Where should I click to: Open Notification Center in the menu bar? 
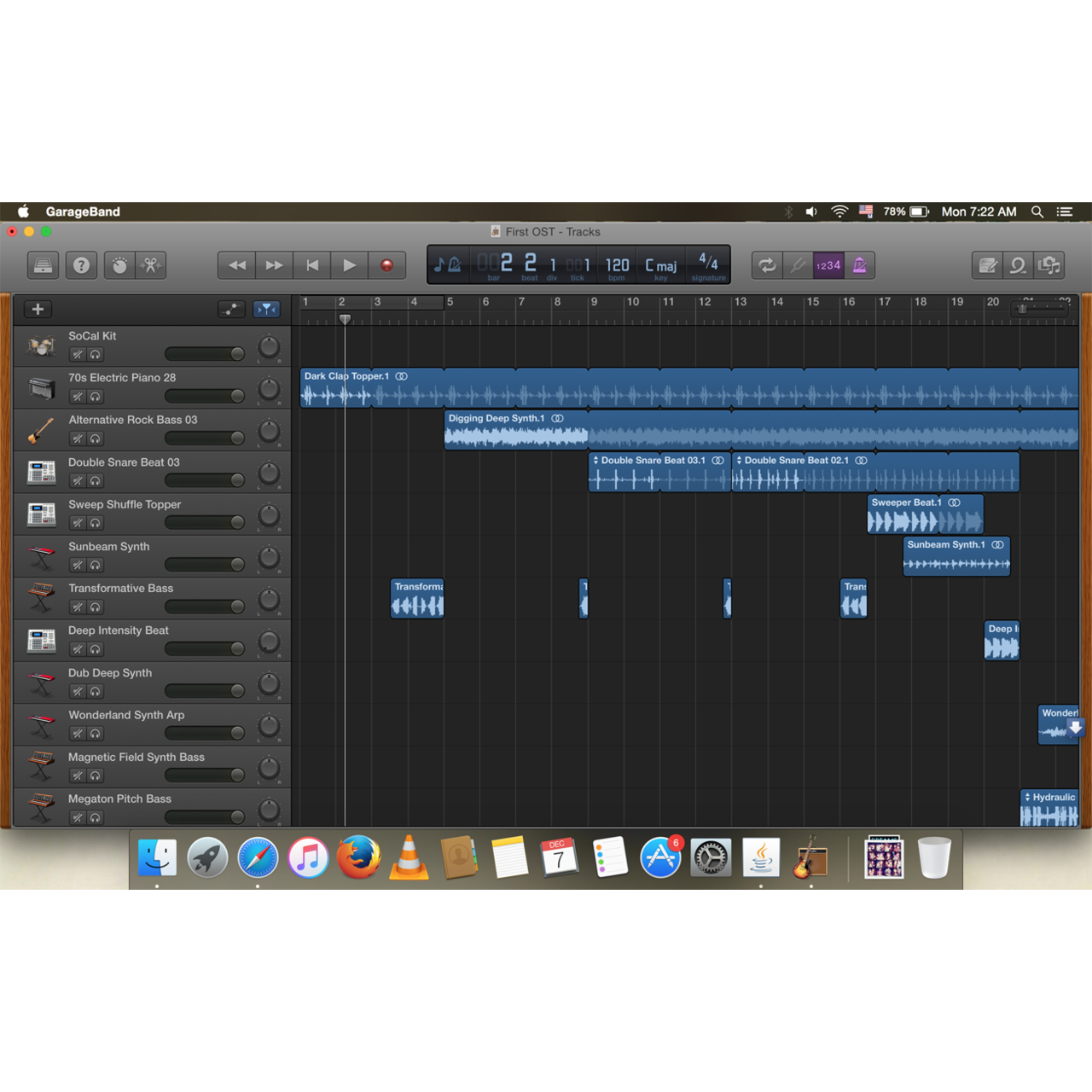pos(1065,212)
